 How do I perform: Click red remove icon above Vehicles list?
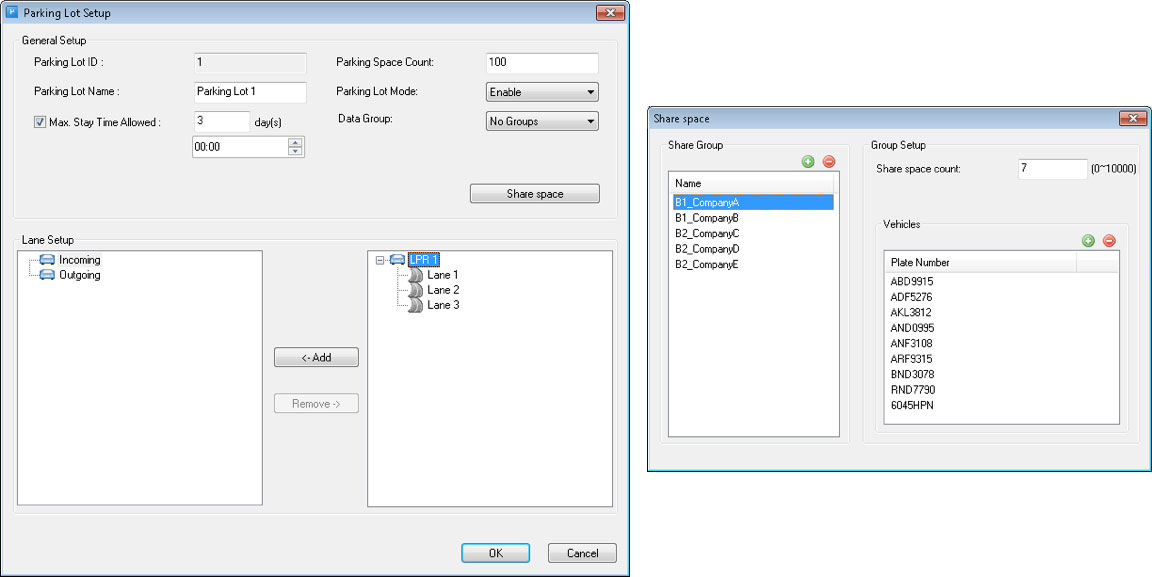[x=1108, y=241]
